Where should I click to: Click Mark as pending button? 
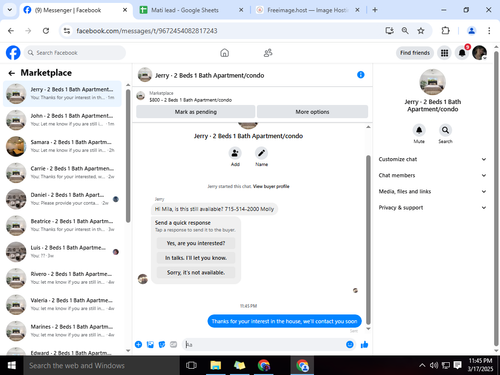click(x=196, y=112)
